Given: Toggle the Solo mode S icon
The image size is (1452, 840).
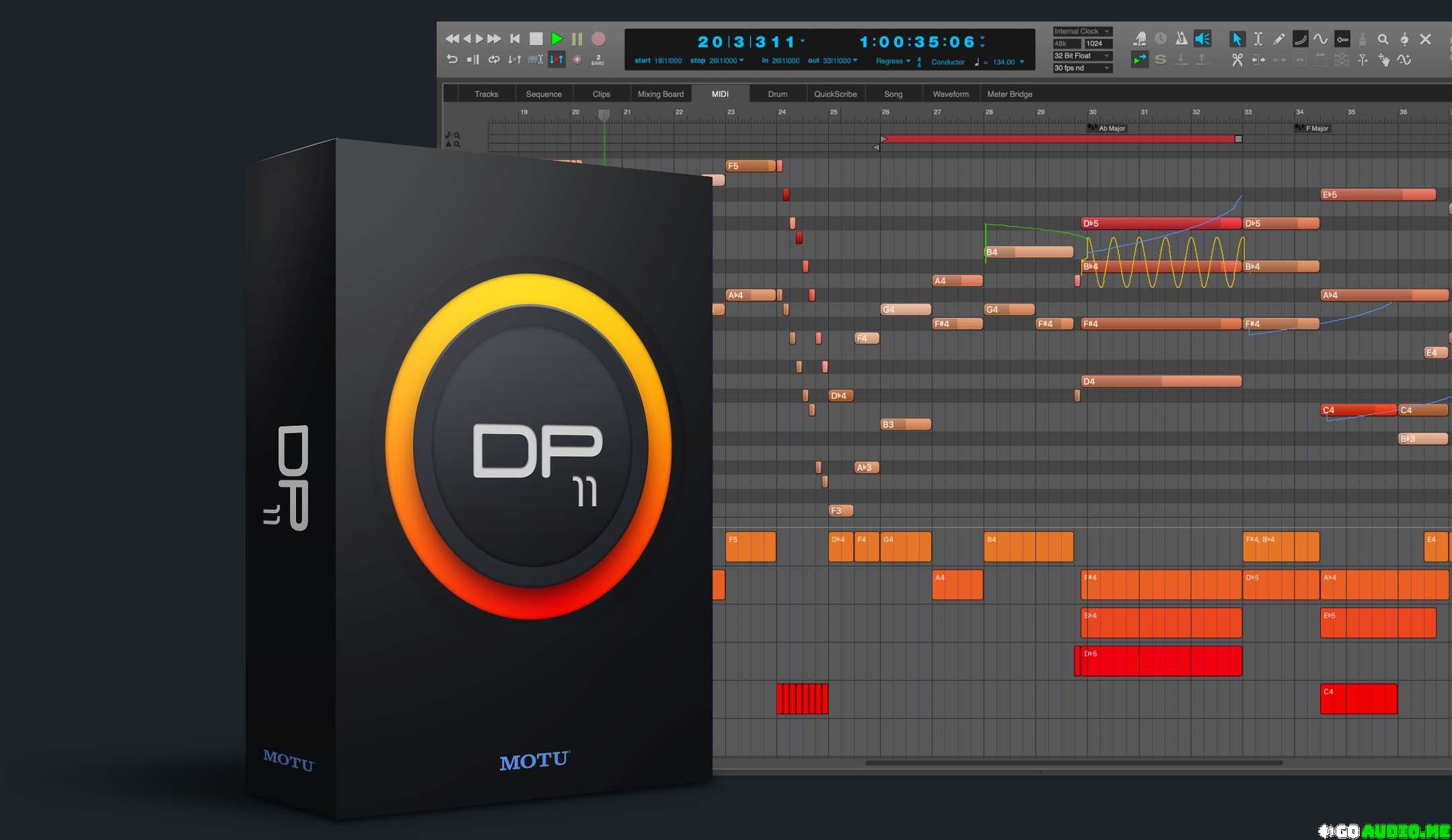Looking at the screenshot, I should (x=1161, y=60).
